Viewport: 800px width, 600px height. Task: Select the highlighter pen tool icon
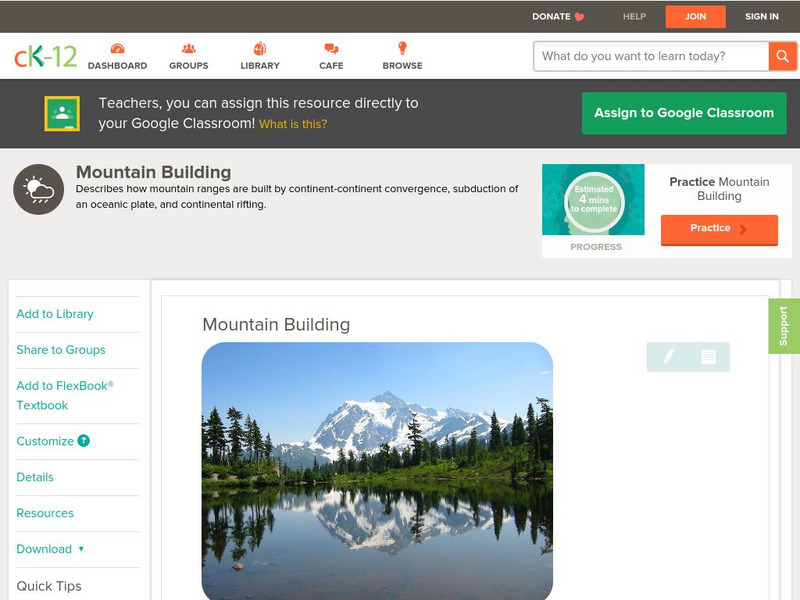[668, 356]
